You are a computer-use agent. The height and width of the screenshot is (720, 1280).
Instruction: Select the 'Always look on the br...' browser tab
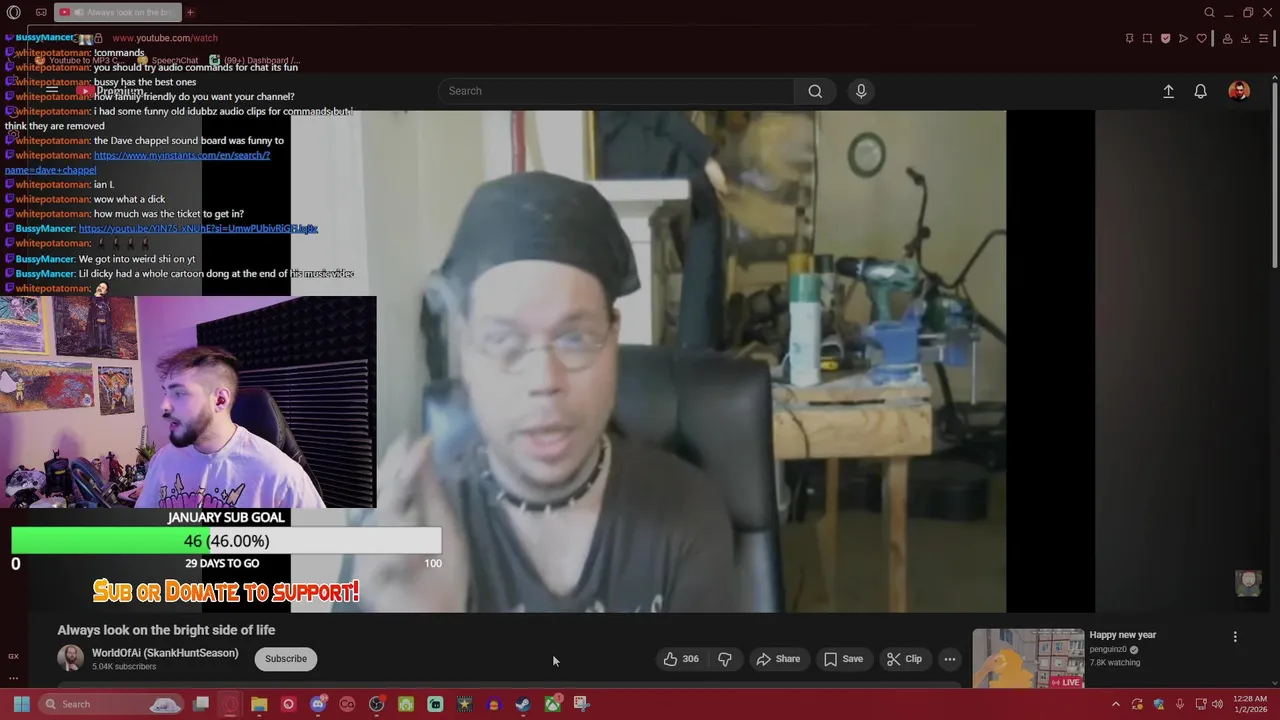[118, 13]
